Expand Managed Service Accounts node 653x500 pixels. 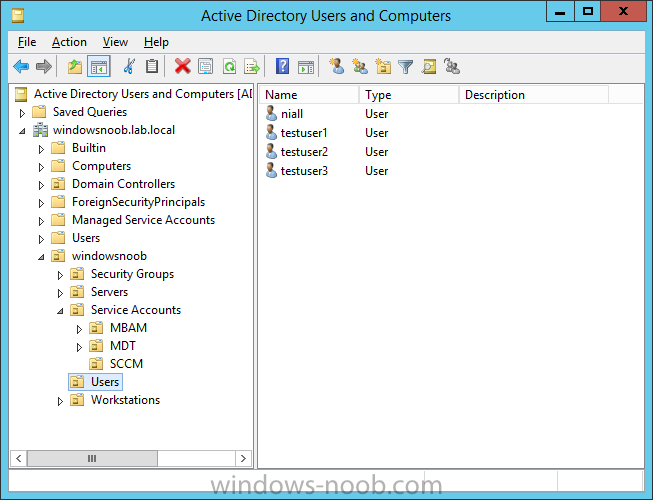[x=41, y=221]
